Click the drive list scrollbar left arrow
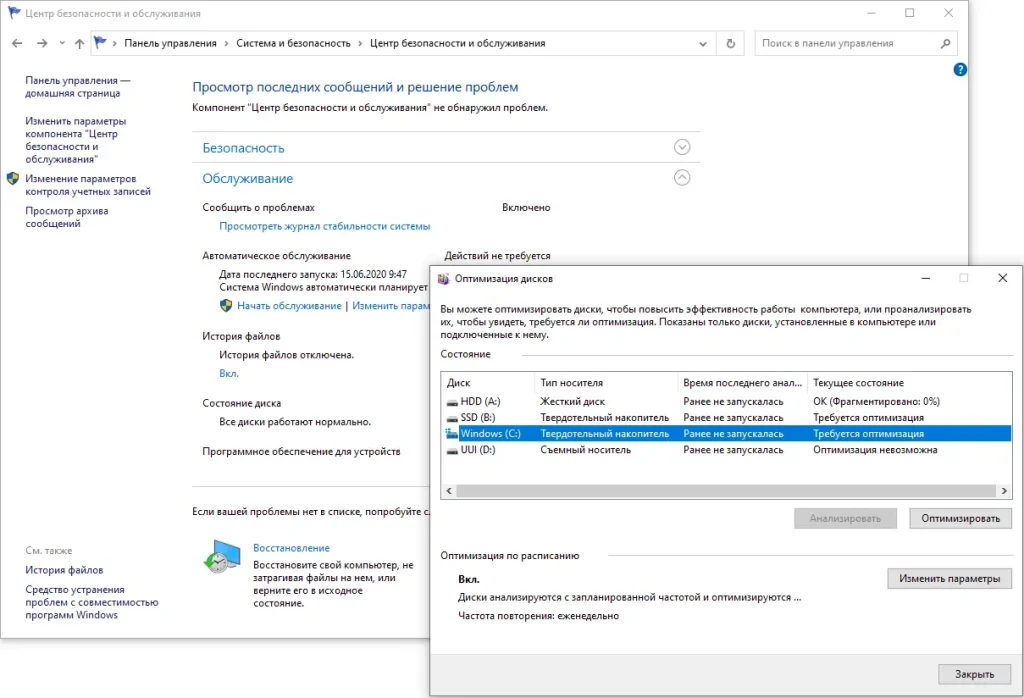The width and height of the screenshot is (1024, 698). click(449, 490)
